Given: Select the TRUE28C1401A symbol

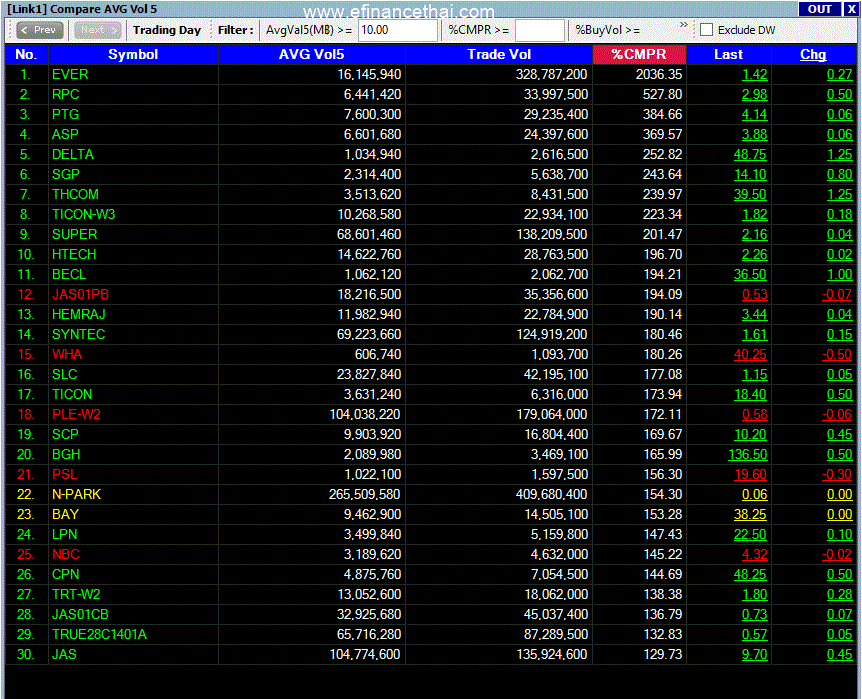Looking at the screenshot, I should (x=99, y=635).
